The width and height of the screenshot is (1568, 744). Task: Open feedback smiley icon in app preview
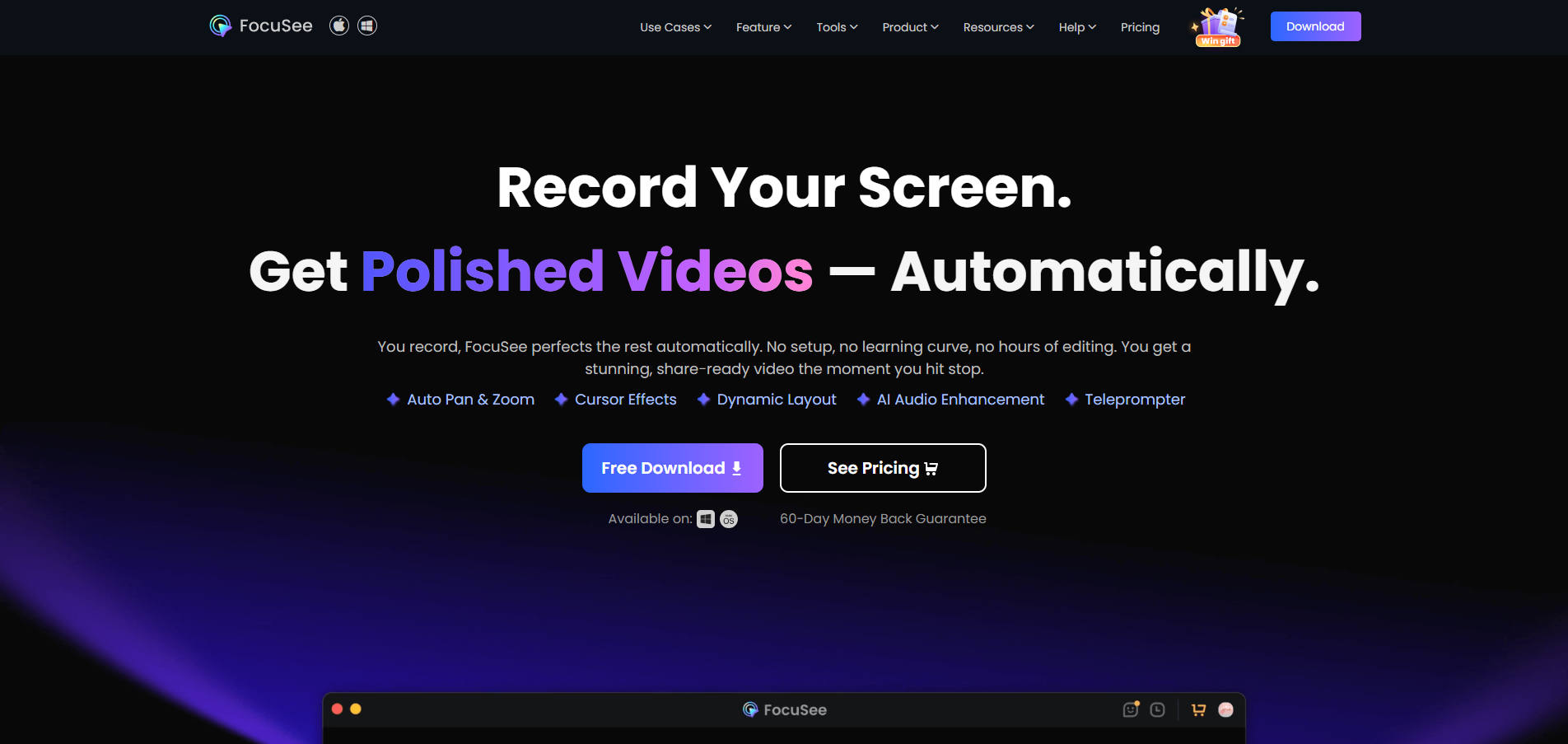(1131, 709)
